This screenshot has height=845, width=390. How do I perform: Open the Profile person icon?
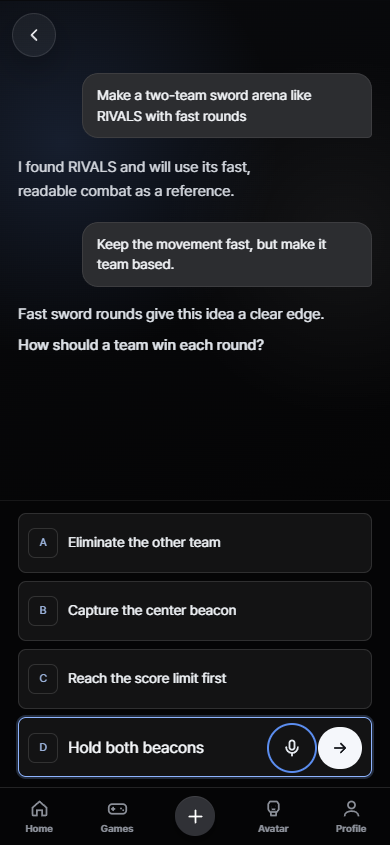[x=351, y=808]
